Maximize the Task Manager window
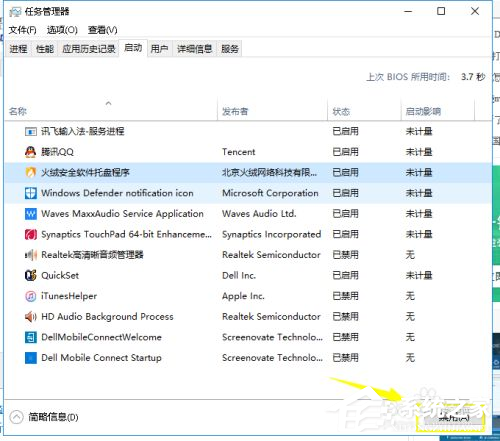Viewport: 500px width, 441px height. pos(441,11)
